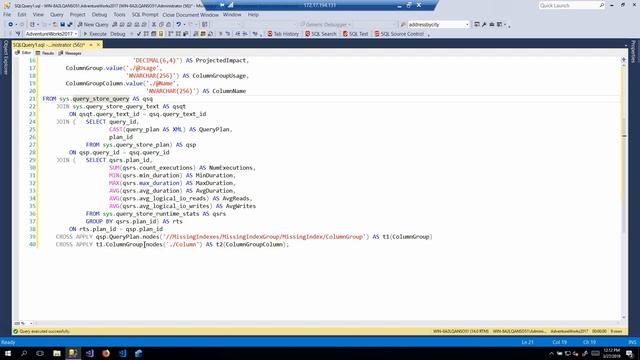
Task: Click the Save All toolbar icon
Action: coord(70,24)
